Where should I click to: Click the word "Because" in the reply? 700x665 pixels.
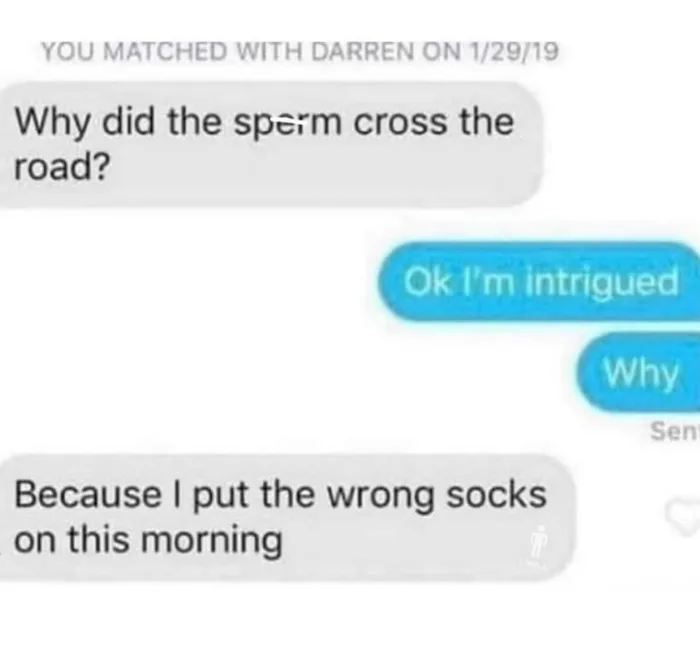[x=88, y=495]
